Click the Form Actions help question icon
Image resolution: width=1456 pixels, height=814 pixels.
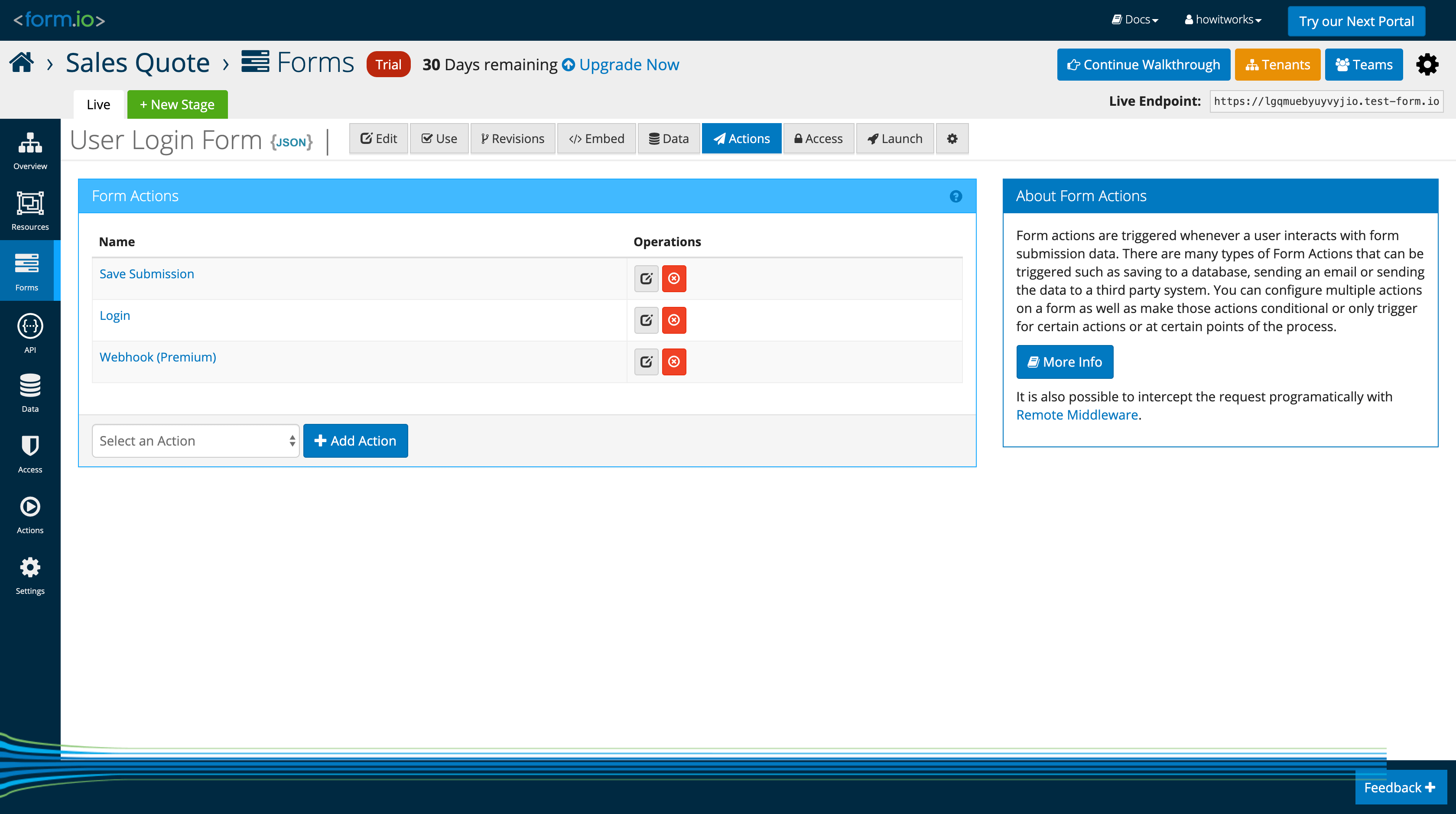pyautogui.click(x=955, y=196)
